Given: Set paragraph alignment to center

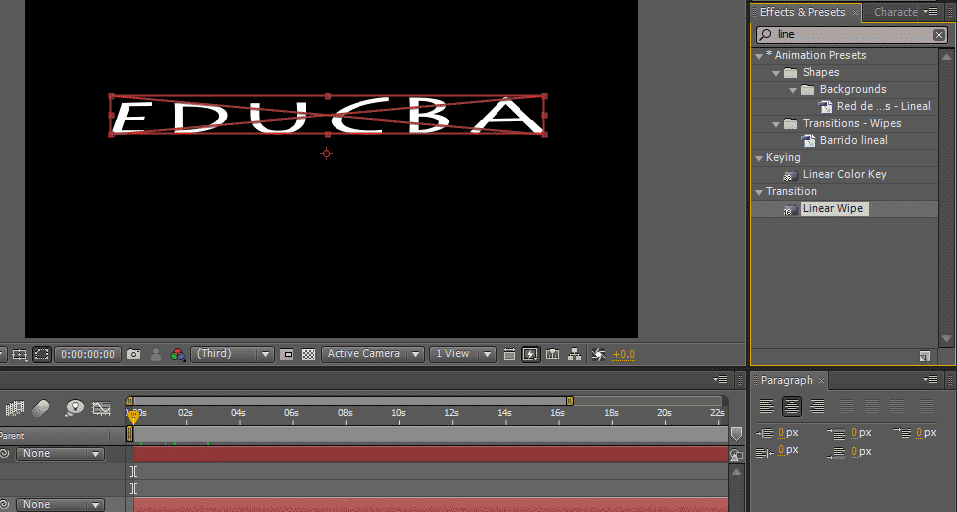Looking at the screenshot, I should (792, 406).
